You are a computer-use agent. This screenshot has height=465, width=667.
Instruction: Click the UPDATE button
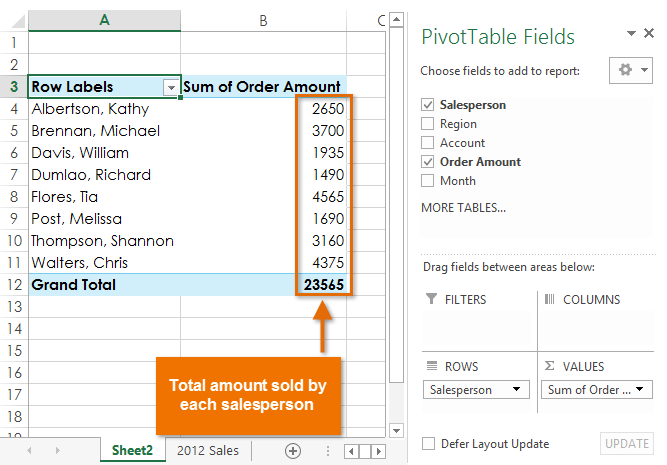click(x=627, y=444)
